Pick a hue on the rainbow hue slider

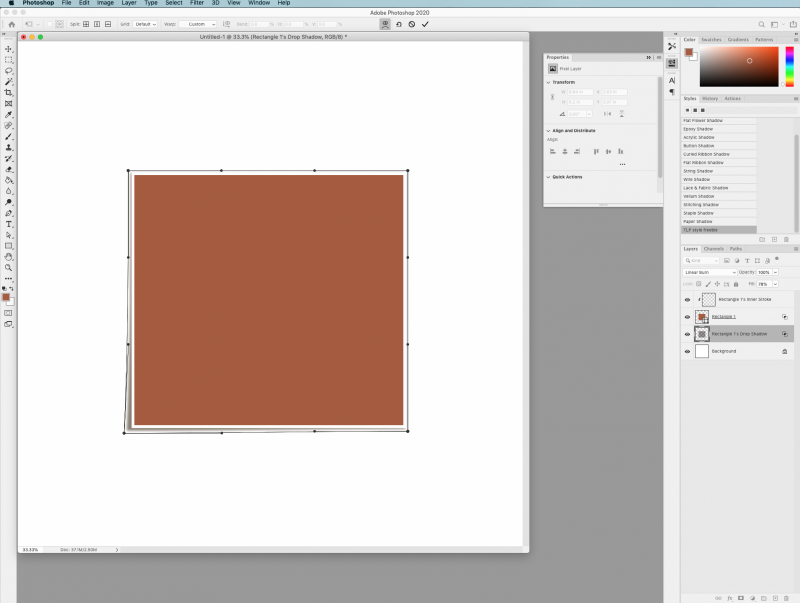click(x=789, y=66)
